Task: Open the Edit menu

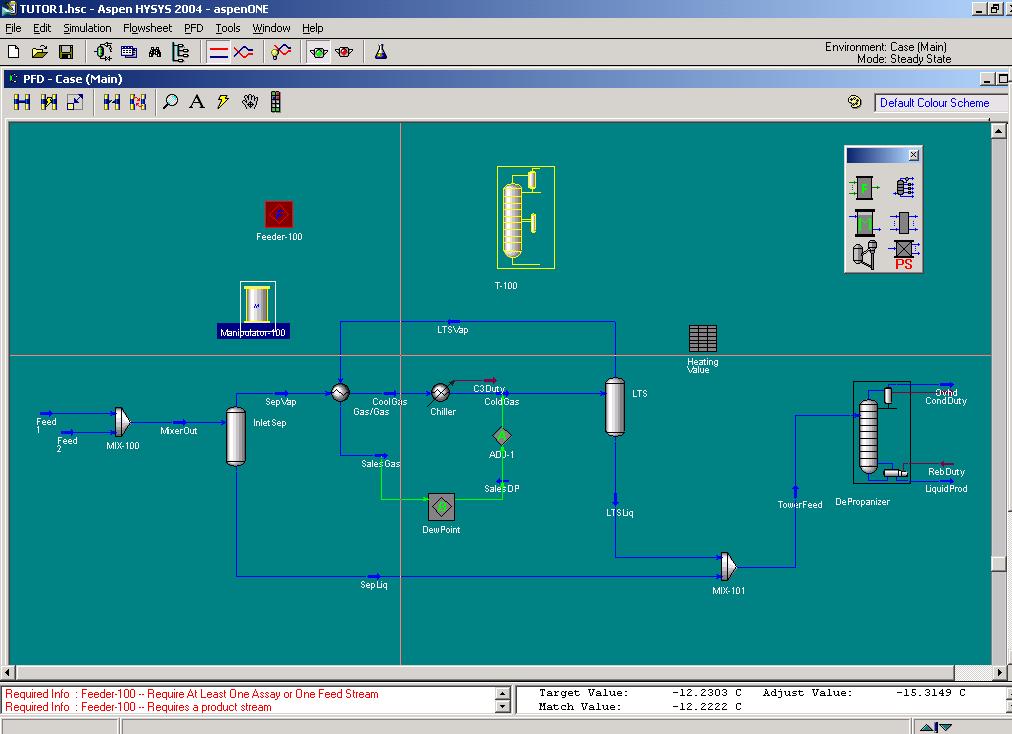Action: coord(42,28)
